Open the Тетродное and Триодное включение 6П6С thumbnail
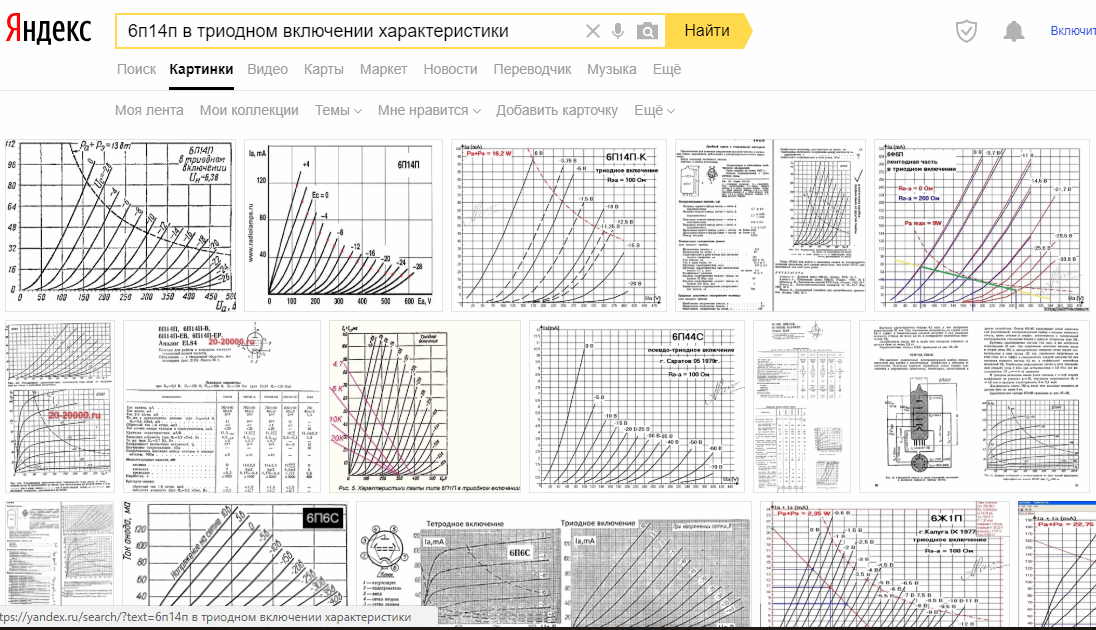The width and height of the screenshot is (1096, 630). point(554,564)
